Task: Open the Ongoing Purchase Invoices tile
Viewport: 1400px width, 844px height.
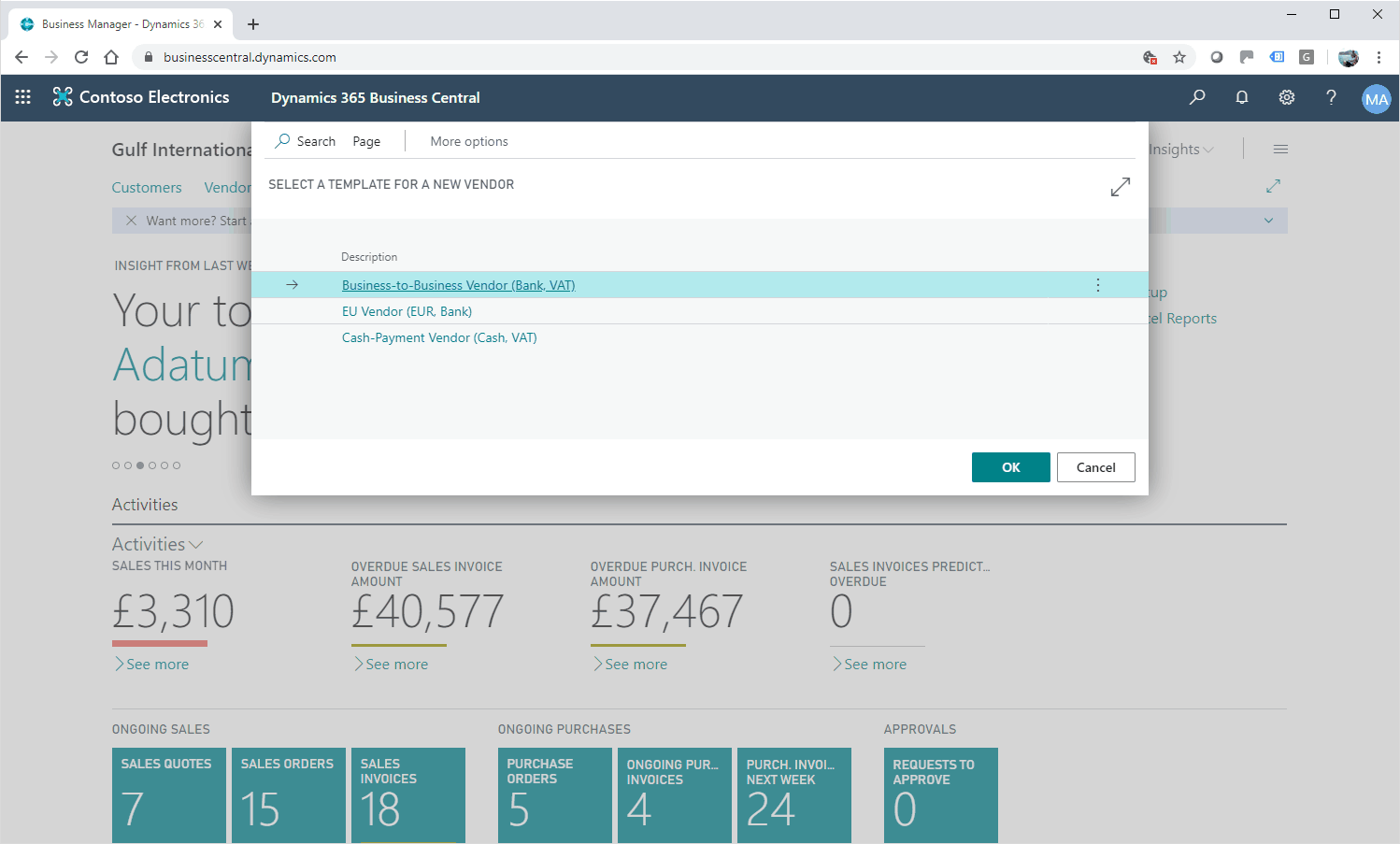Action: click(675, 795)
